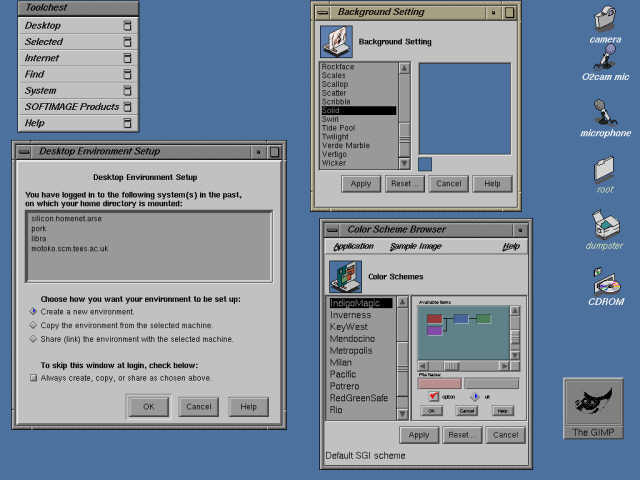Expand the System toolchest menu

pyautogui.click(x=40, y=90)
